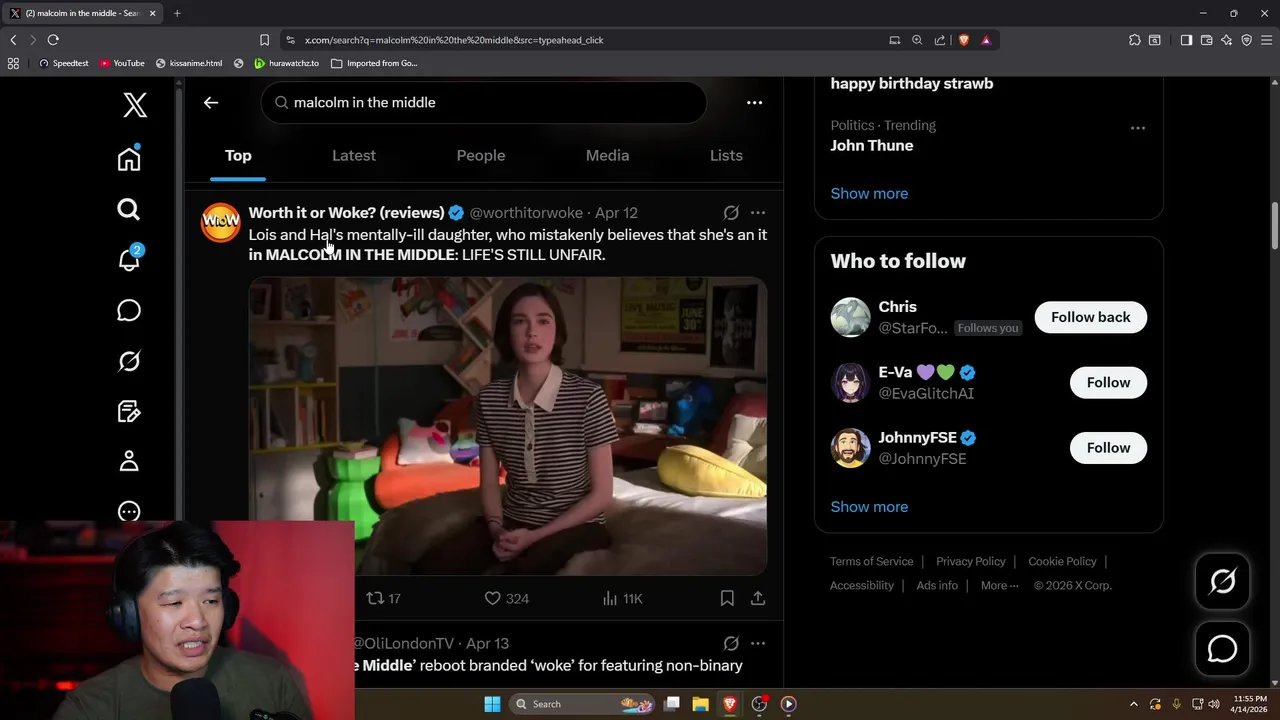Open File Explorer from taskbar
1280x720 pixels.
(700, 704)
